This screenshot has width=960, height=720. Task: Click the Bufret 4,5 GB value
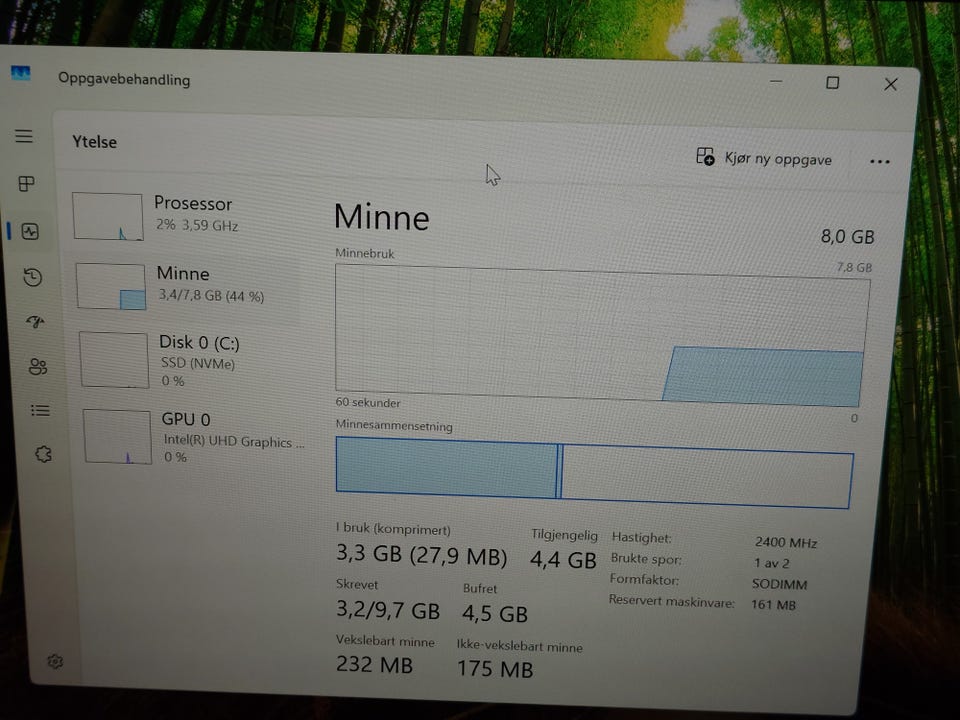(x=495, y=613)
